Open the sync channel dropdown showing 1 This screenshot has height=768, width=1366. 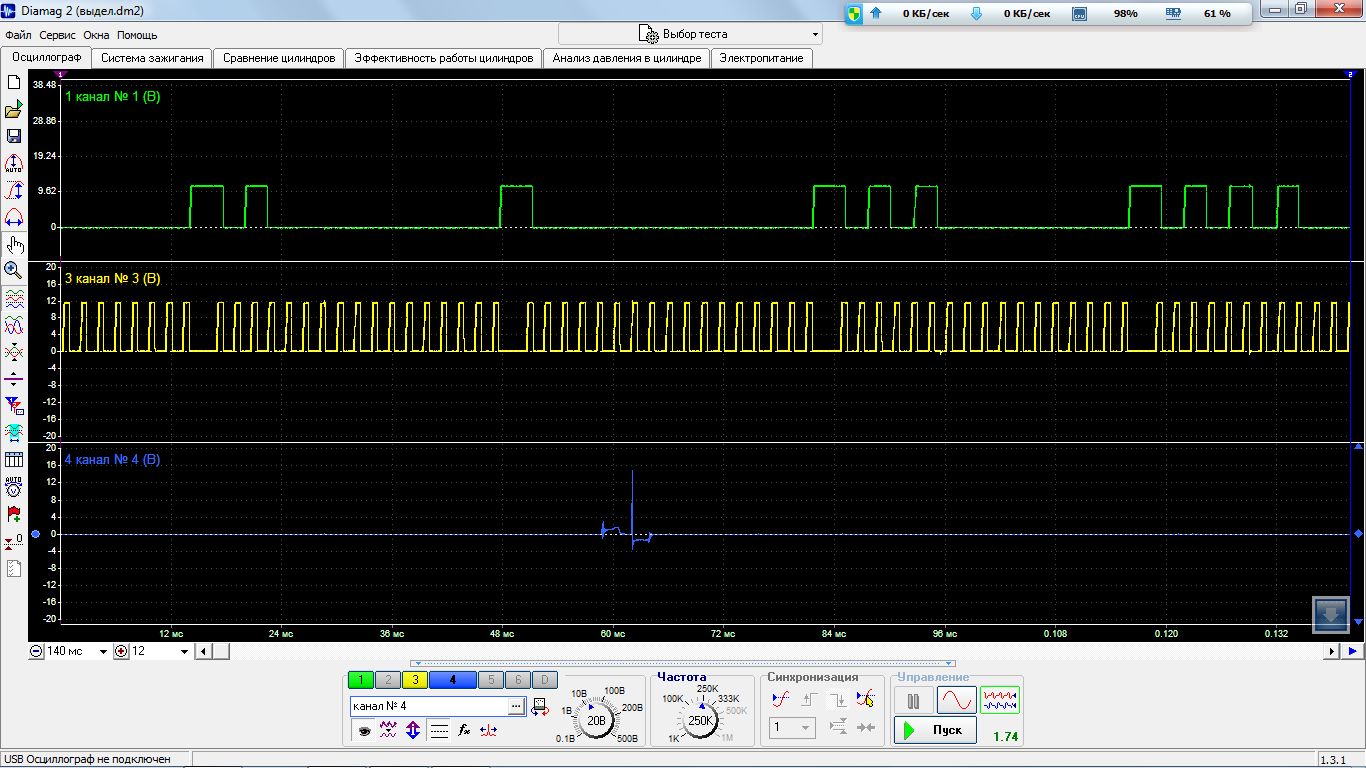(792, 728)
